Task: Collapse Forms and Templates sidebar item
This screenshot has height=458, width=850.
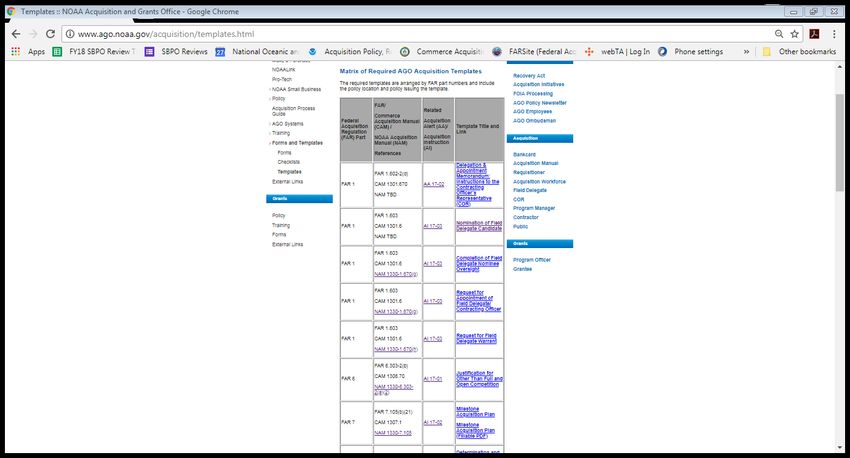Action: tap(297, 143)
